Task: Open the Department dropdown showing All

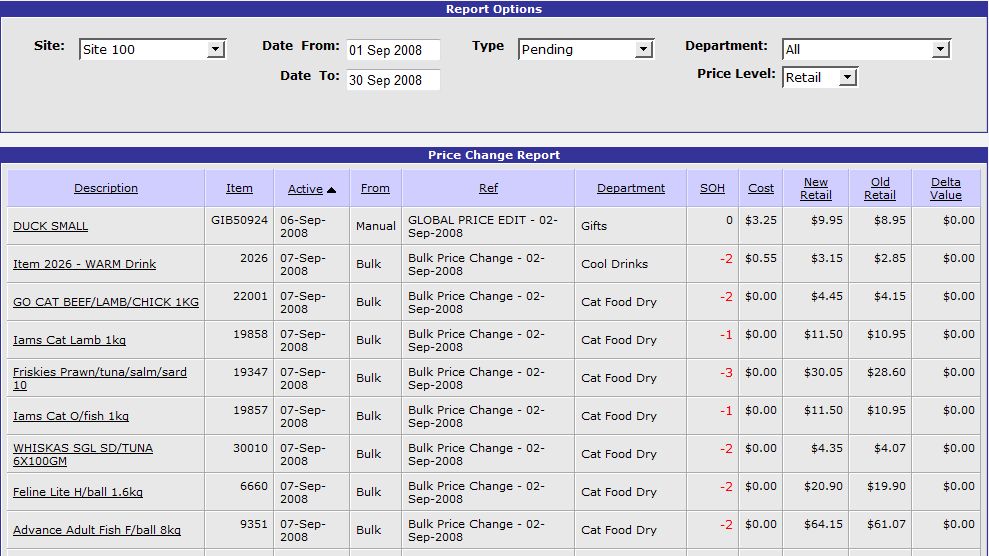Action: point(867,49)
